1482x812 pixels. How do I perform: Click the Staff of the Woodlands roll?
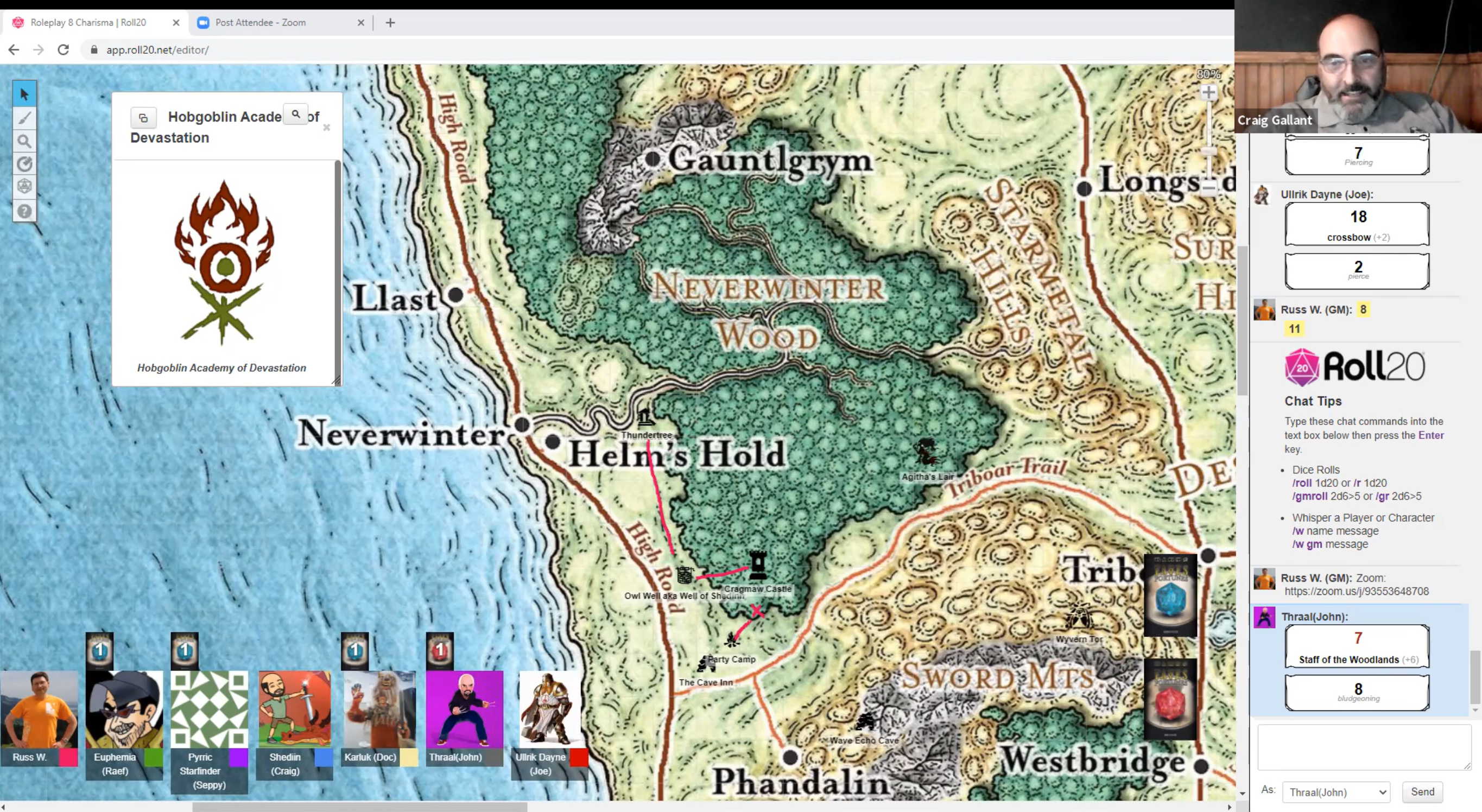click(1357, 646)
